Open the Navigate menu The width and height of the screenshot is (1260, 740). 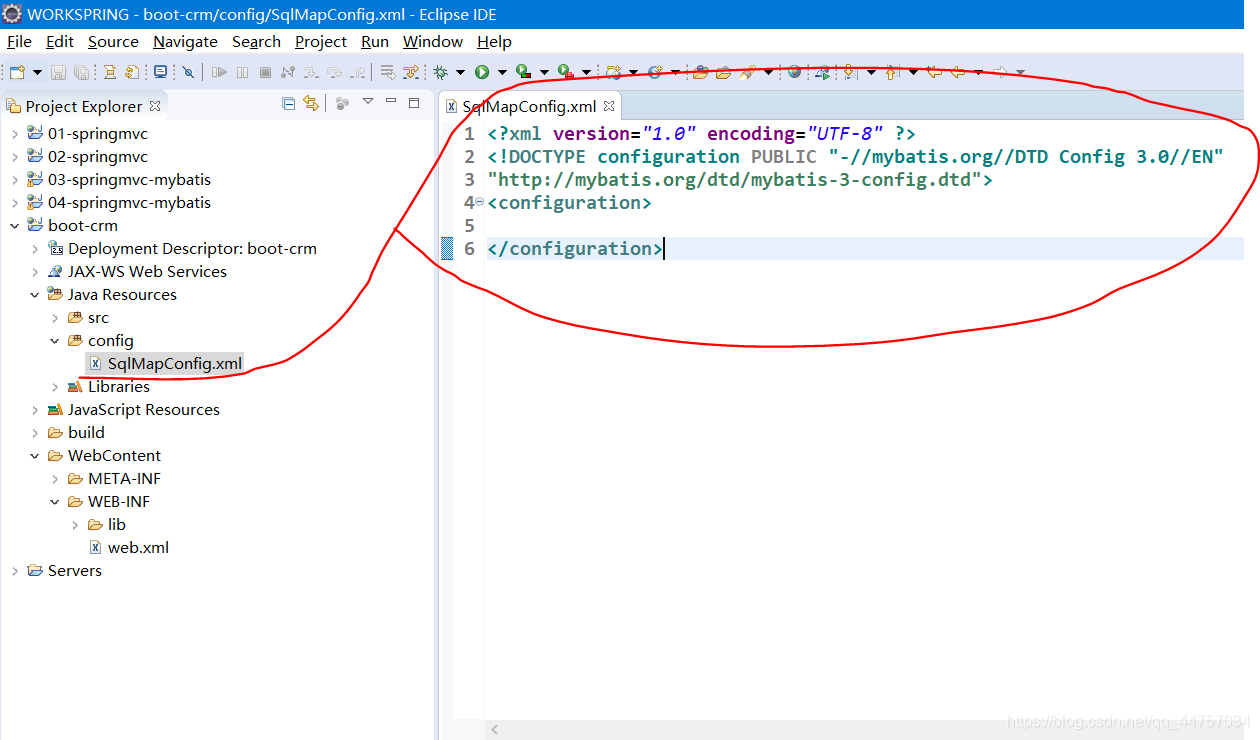(185, 41)
